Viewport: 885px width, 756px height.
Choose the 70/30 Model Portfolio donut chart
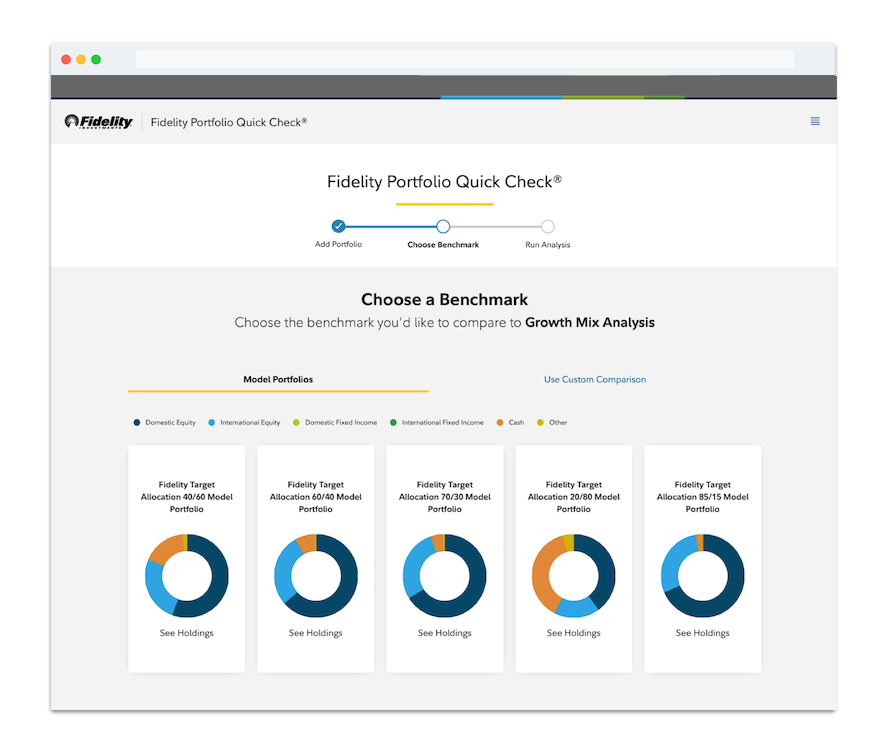coord(445,575)
